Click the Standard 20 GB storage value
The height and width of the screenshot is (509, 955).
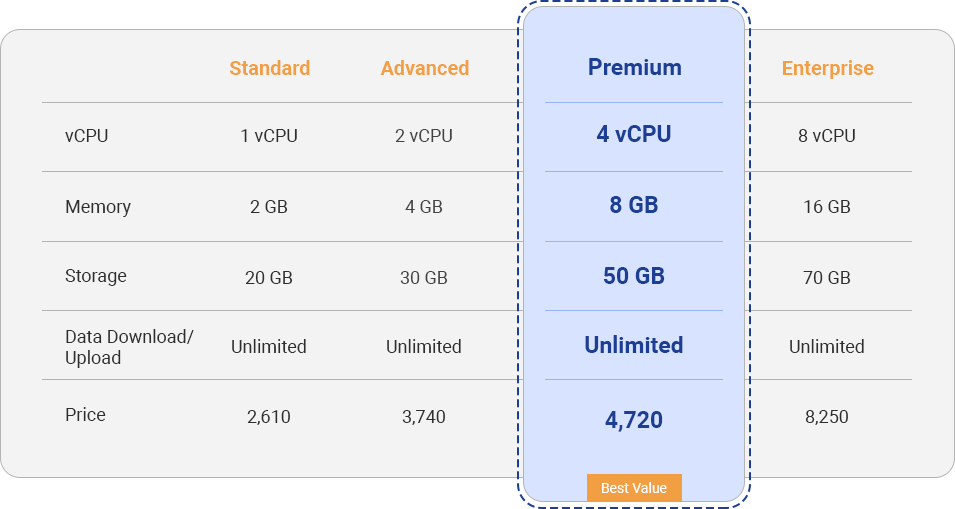coord(269,278)
